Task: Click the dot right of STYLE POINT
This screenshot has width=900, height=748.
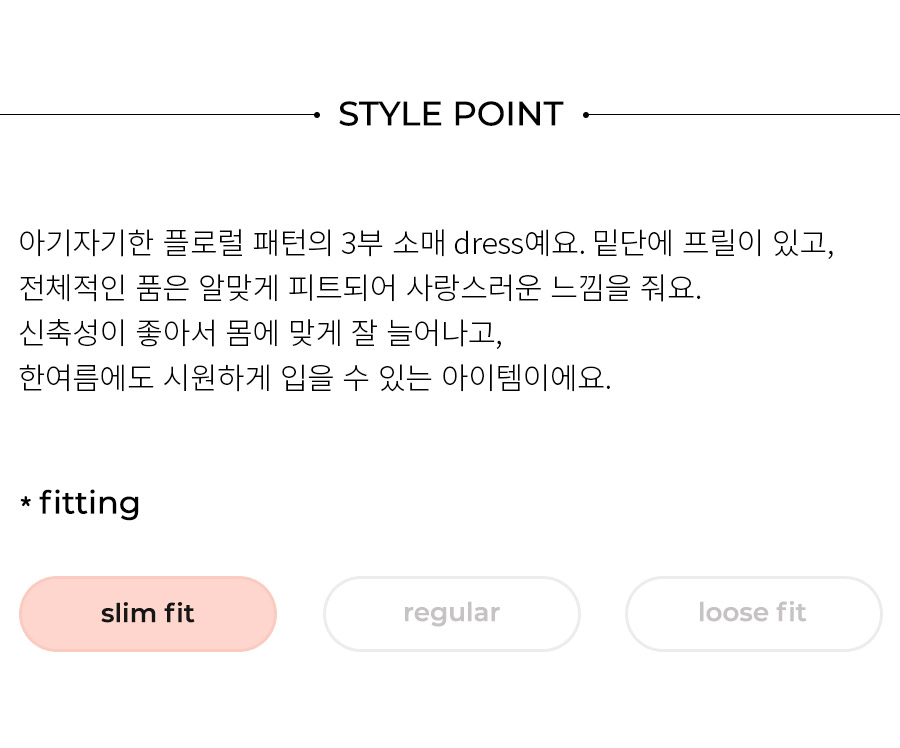Action: coord(586,115)
